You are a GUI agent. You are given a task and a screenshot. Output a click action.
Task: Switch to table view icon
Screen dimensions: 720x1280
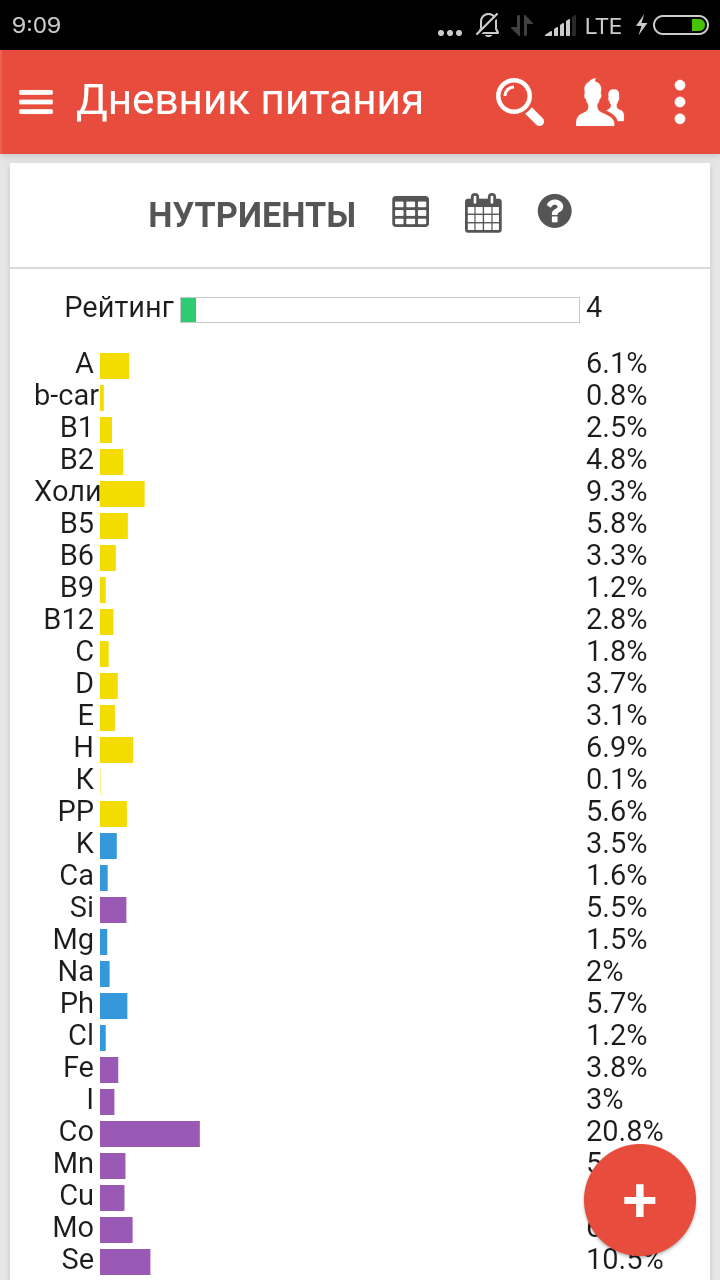[410, 212]
